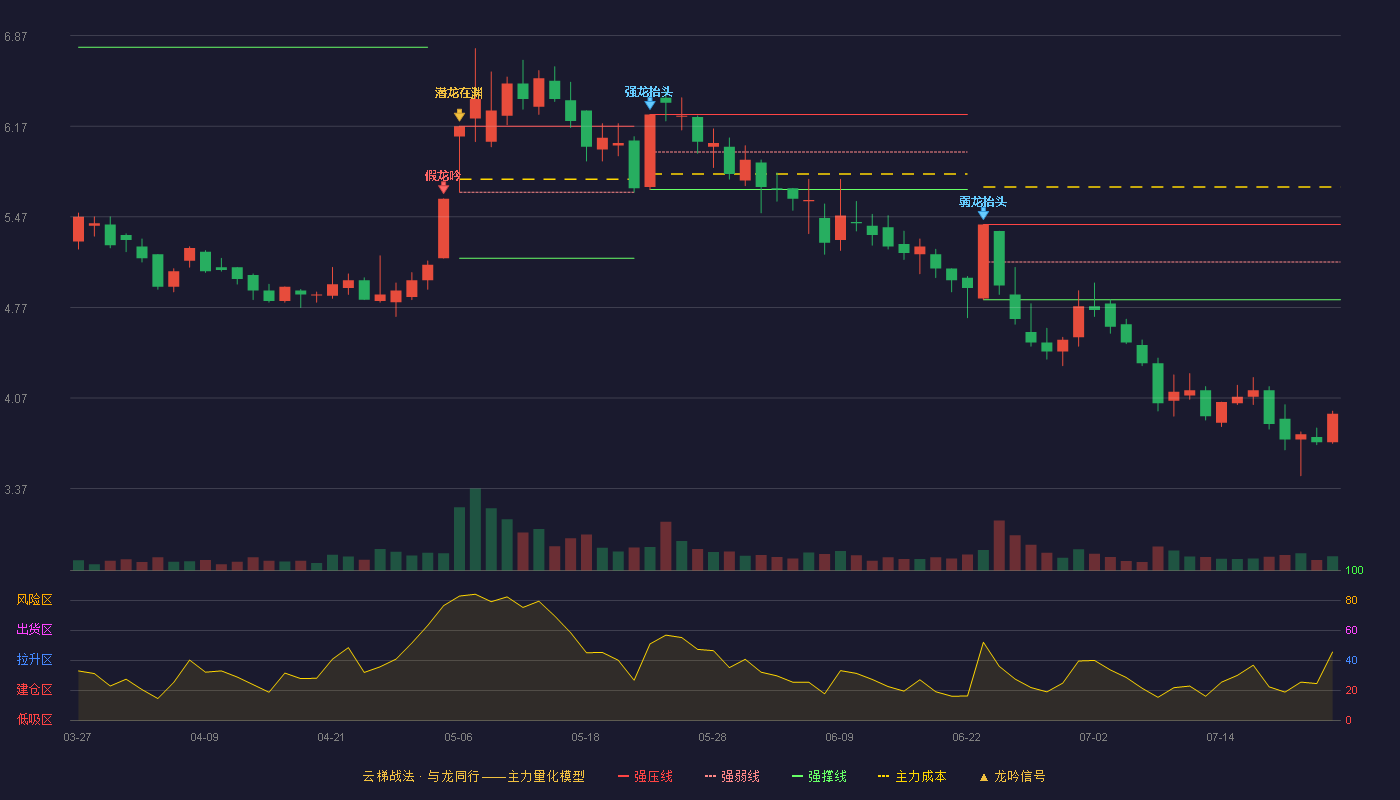Click the 潜龙在渊 annotation label
1400x800 pixels.
point(458,93)
